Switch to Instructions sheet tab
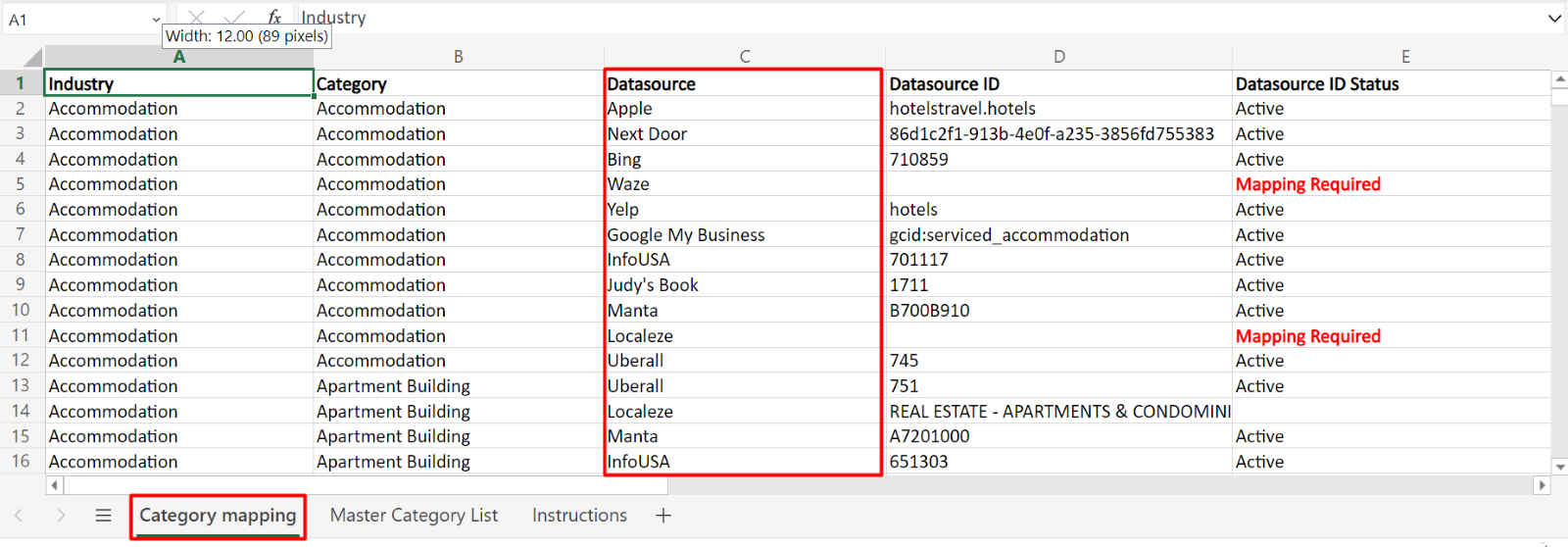The image size is (1568, 547). (x=579, y=516)
